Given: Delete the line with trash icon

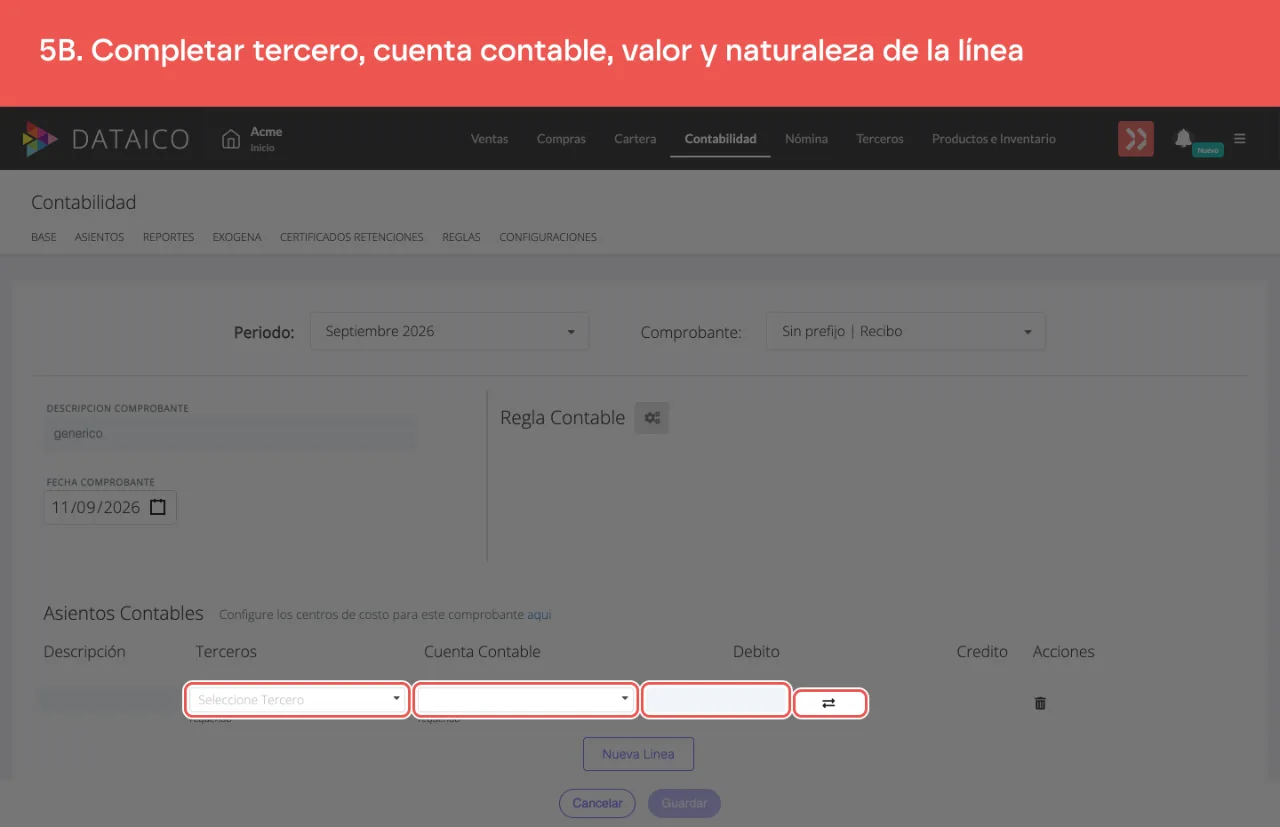Looking at the screenshot, I should click(1040, 703).
